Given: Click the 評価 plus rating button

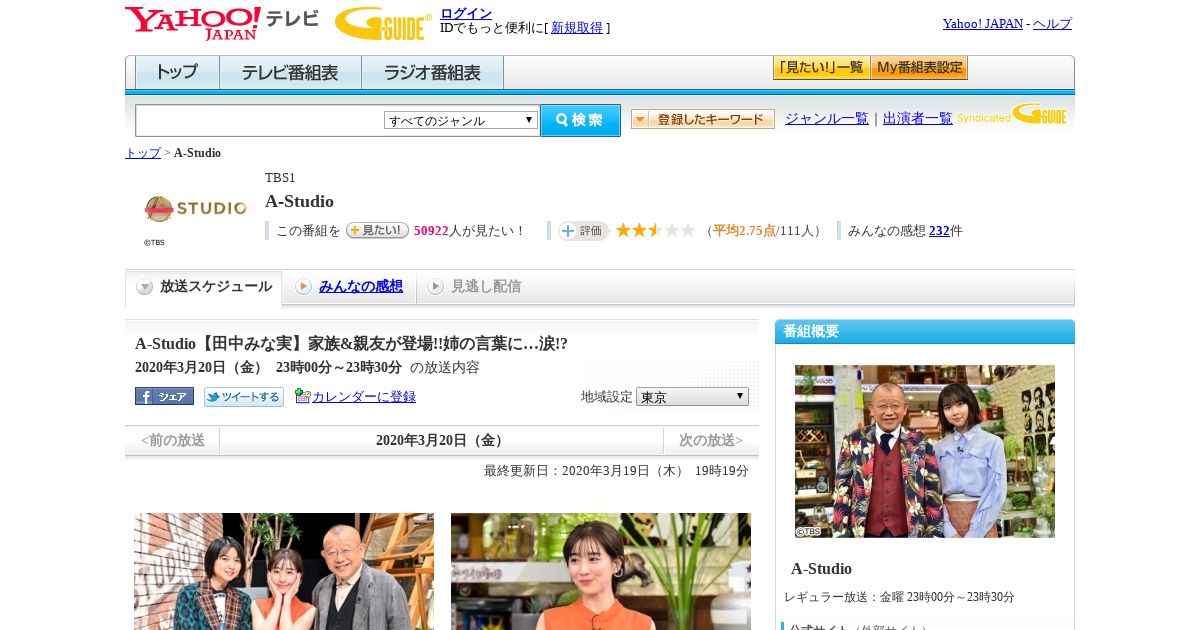Looking at the screenshot, I should (584, 231).
